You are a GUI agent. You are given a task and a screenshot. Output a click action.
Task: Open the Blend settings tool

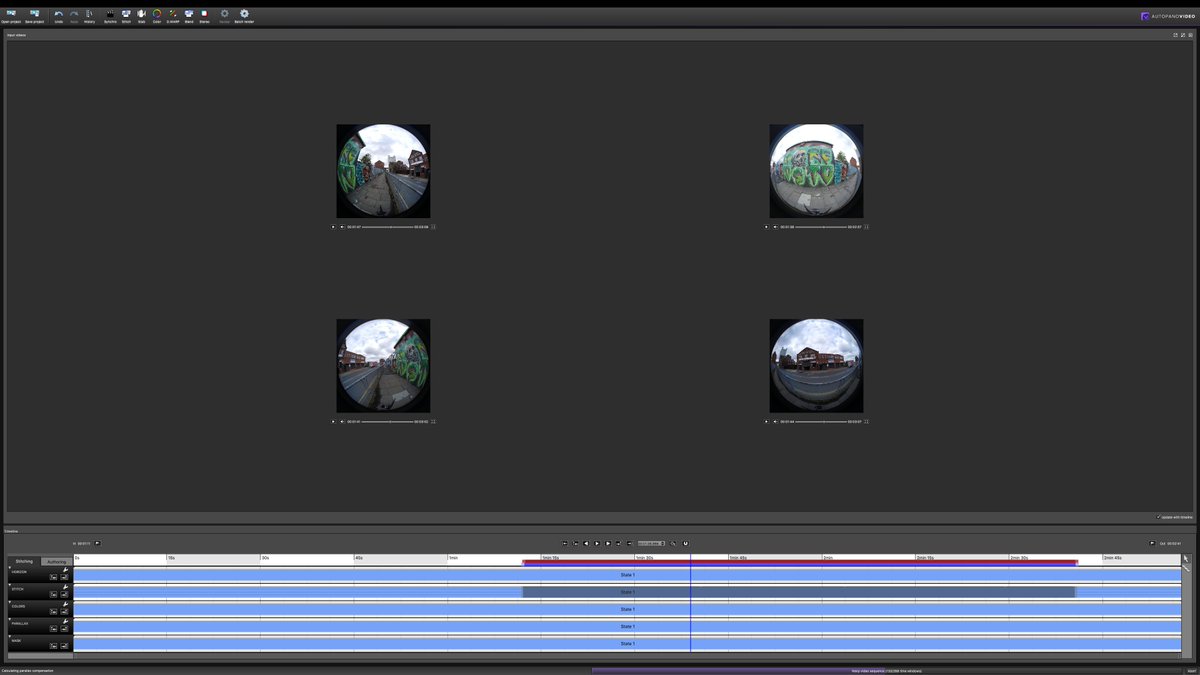tap(189, 15)
